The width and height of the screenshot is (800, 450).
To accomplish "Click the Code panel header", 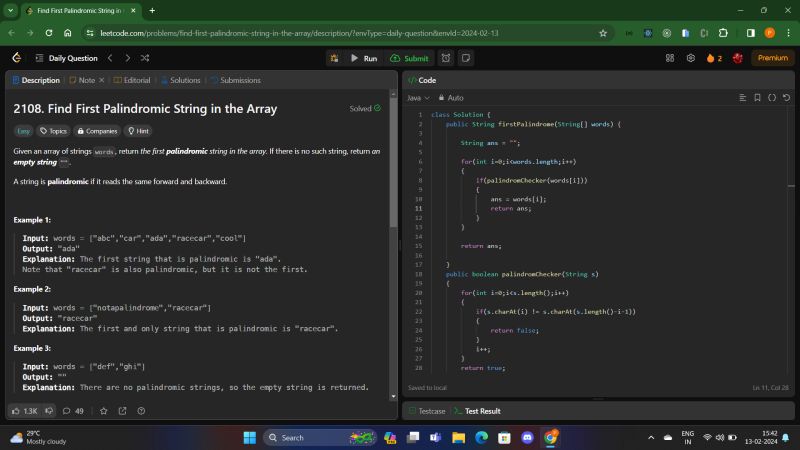I will click(x=423, y=80).
